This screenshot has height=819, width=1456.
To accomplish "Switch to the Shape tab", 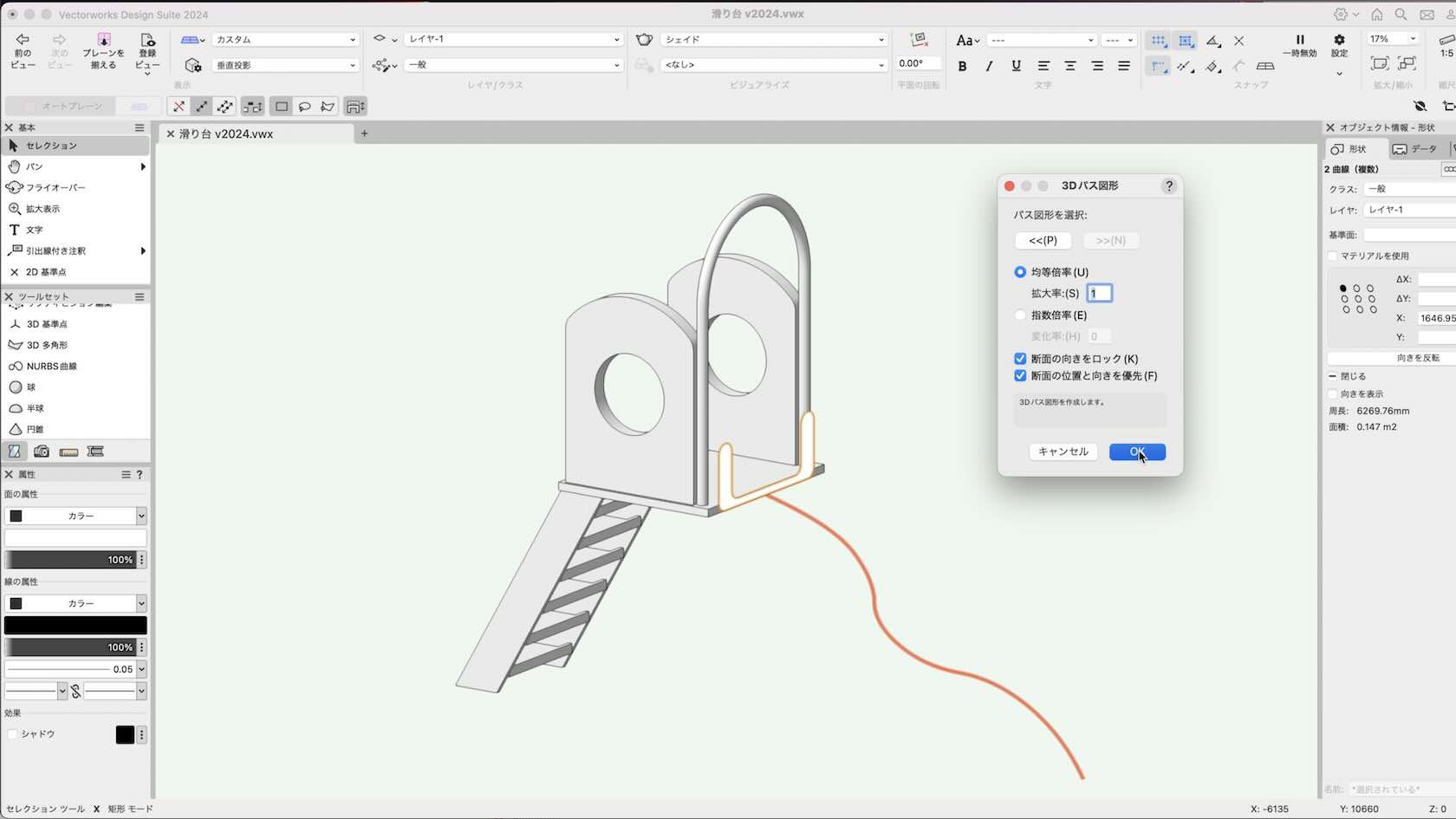I will (x=1355, y=149).
